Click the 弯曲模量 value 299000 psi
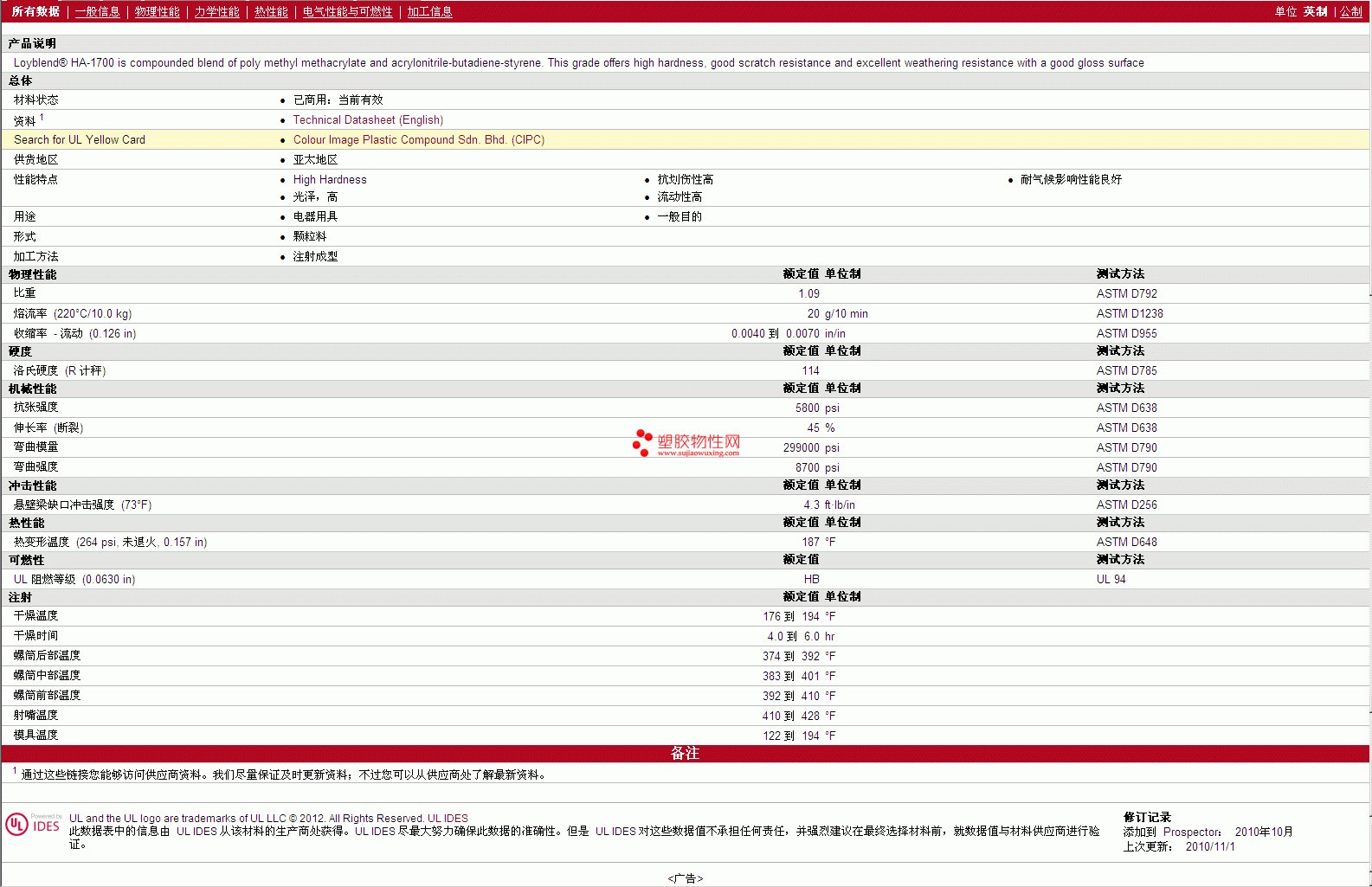Image resolution: width=1372 pixels, height=887 pixels. click(811, 448)
